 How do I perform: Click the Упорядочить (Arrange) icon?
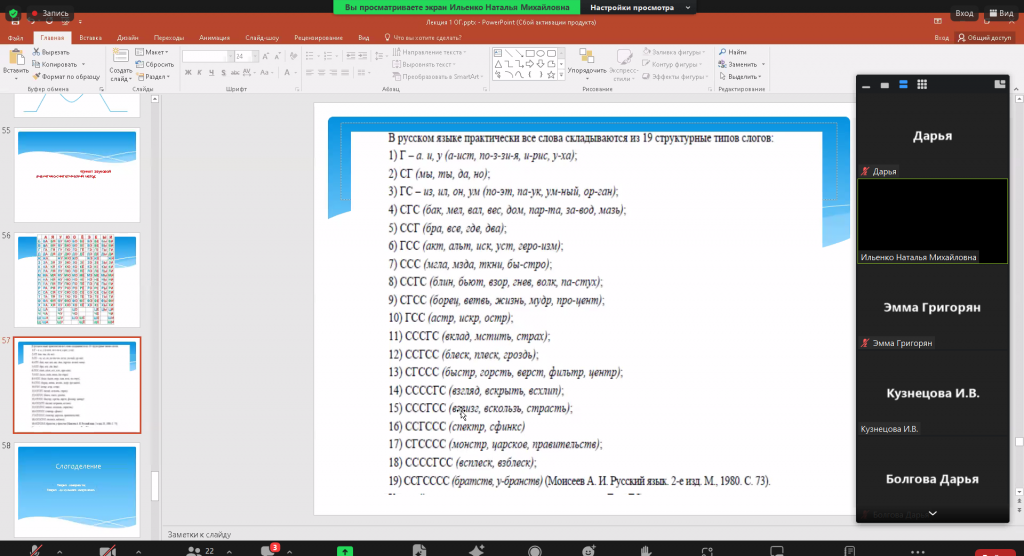click(x=586, y=57)
